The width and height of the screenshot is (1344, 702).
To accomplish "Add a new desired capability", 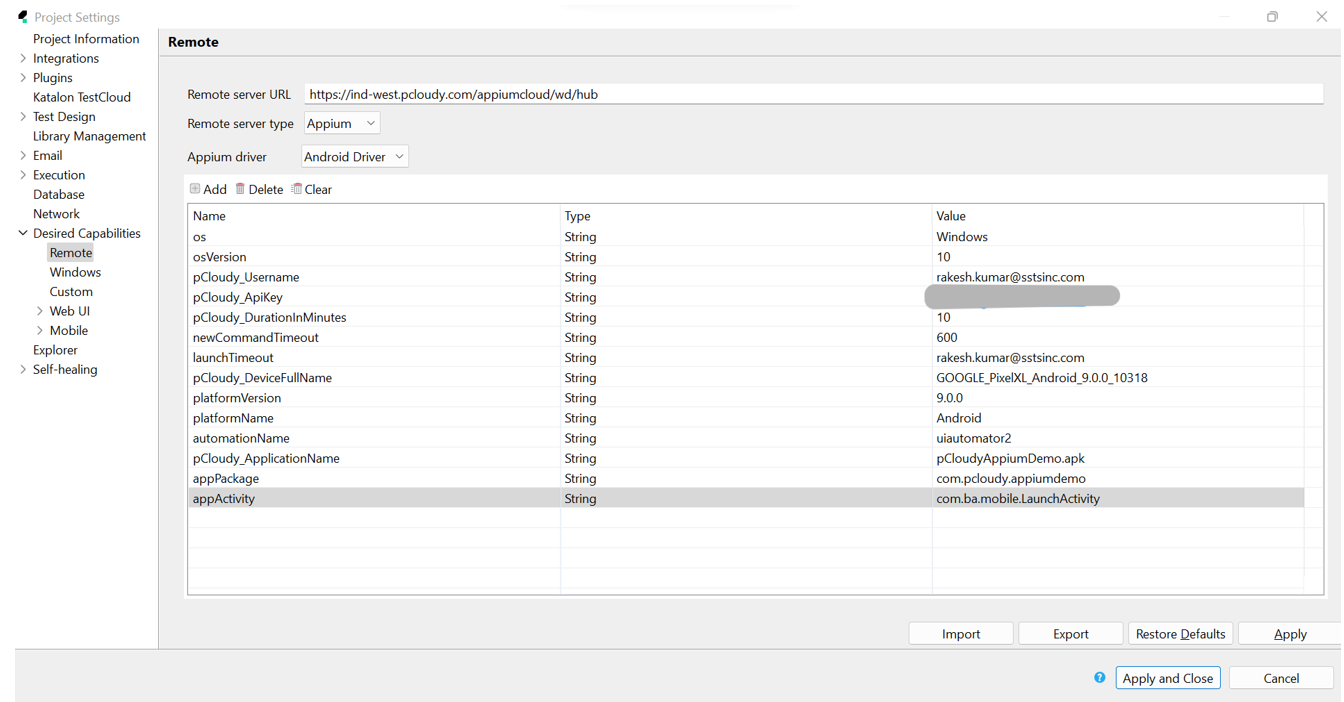I will click(208, 189).
